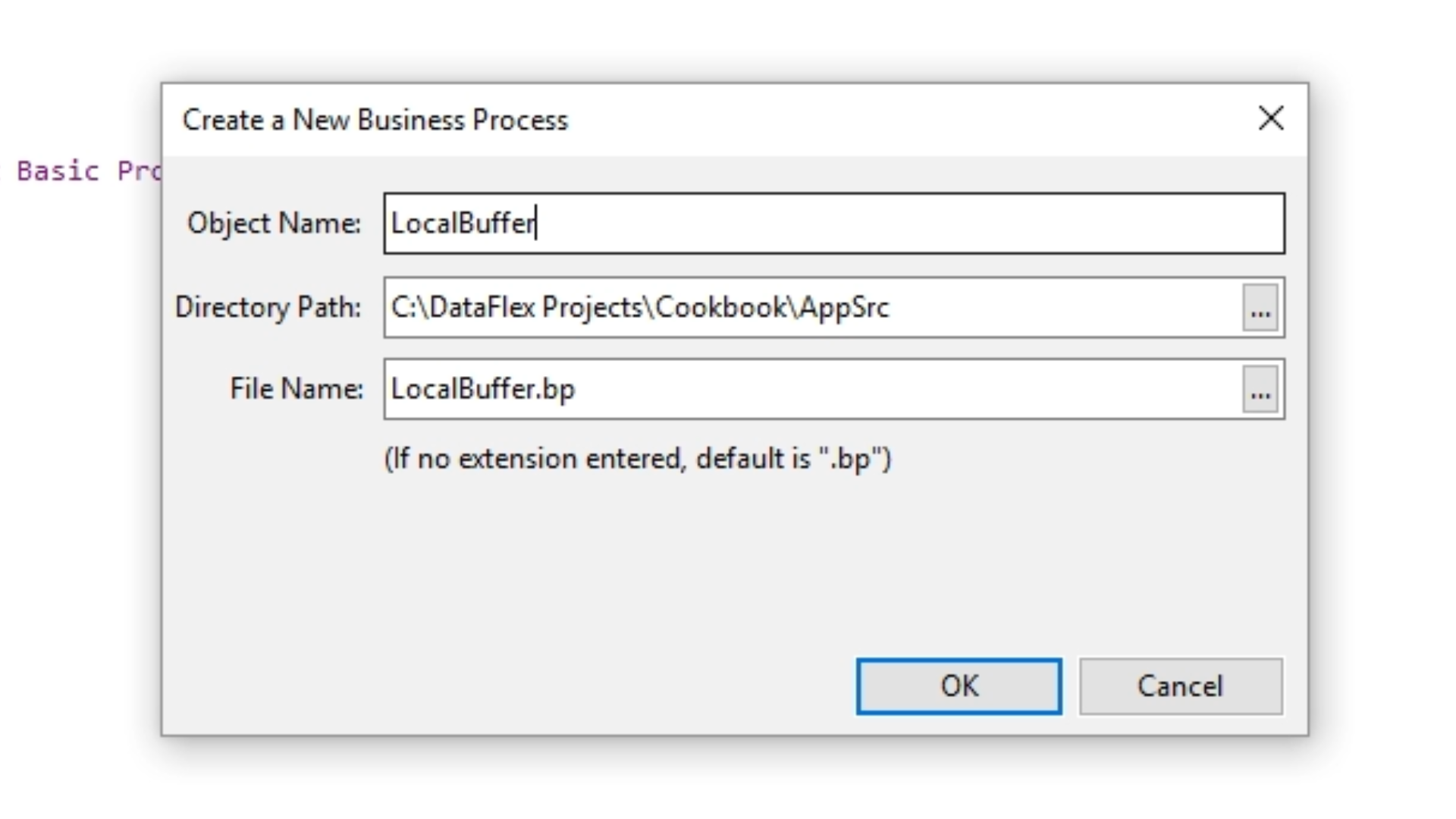Click the 'C:\' drive prefix in directory path

(407, 307)
